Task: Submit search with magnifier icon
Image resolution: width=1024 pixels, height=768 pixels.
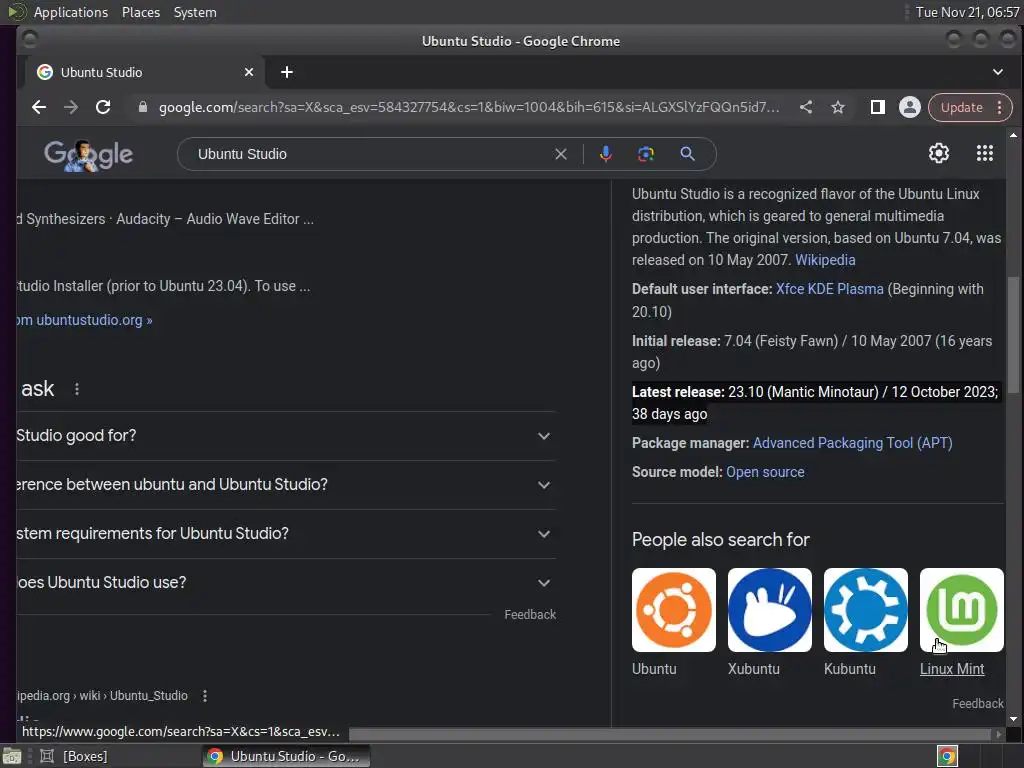Action: pyautogui.click(x=687, y=154)
